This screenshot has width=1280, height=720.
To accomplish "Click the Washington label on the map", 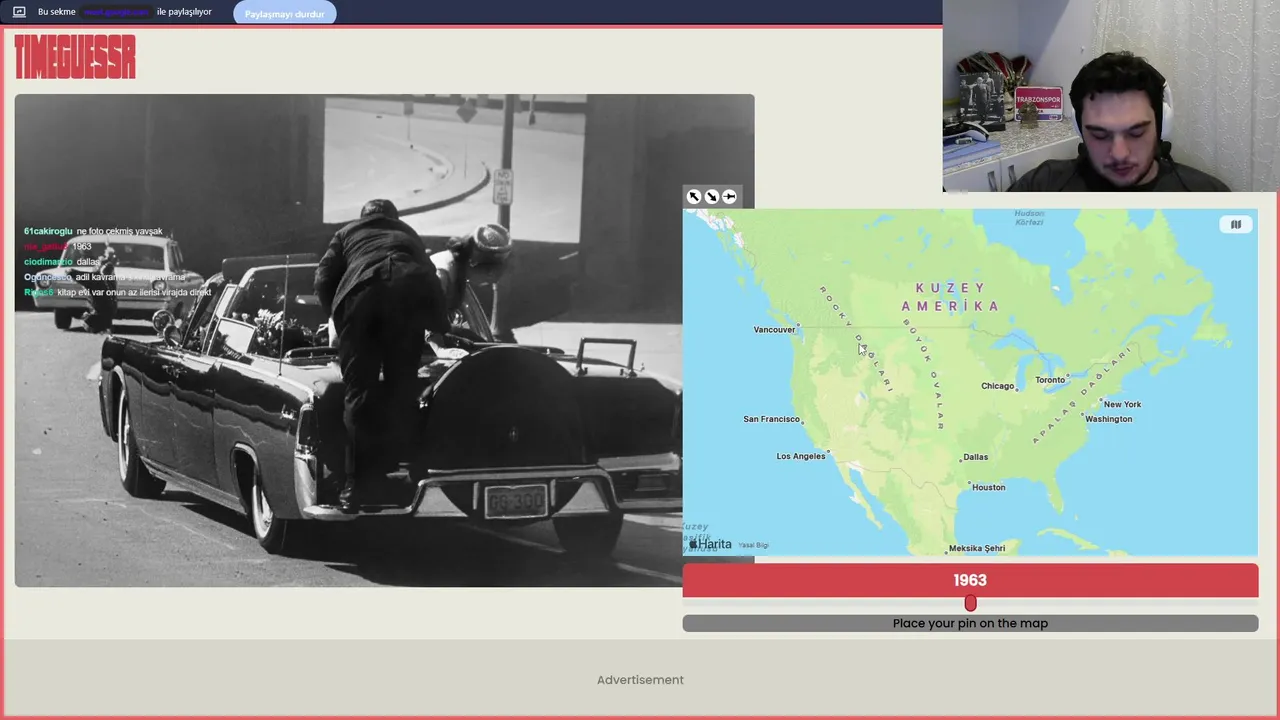I will 1109,419.
